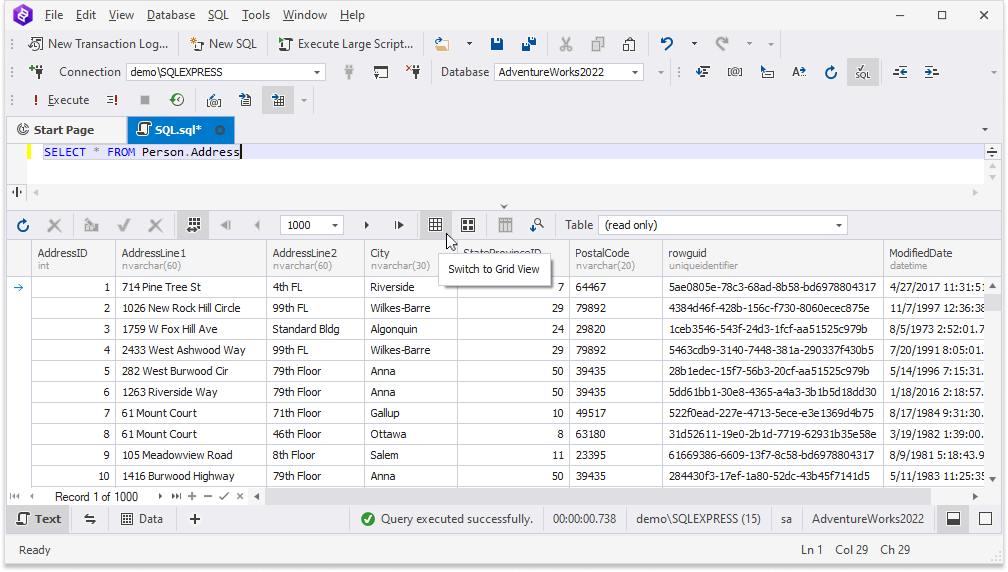
Task: Go to the first page icon
Action: coord(226,226)
